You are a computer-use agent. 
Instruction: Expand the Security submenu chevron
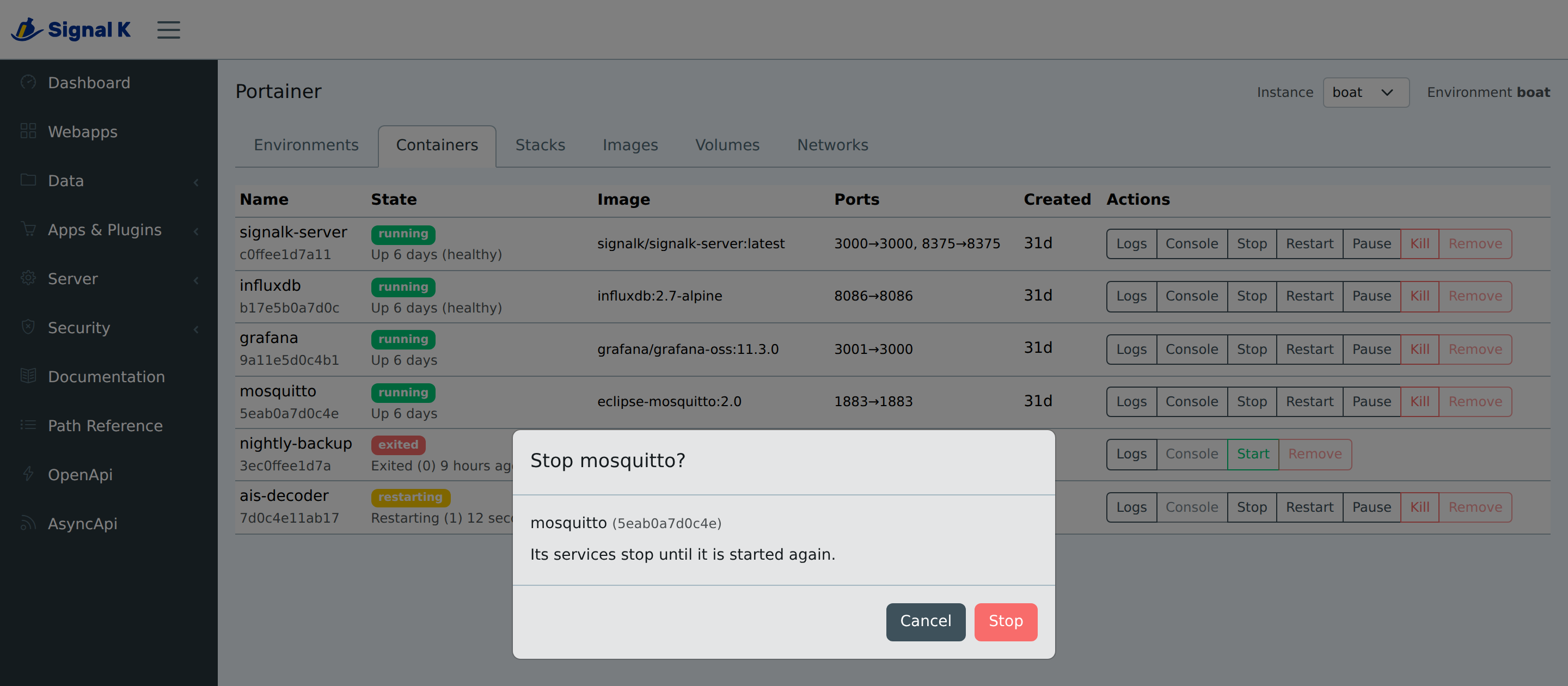pyautogui.click(x=196, y=329)
